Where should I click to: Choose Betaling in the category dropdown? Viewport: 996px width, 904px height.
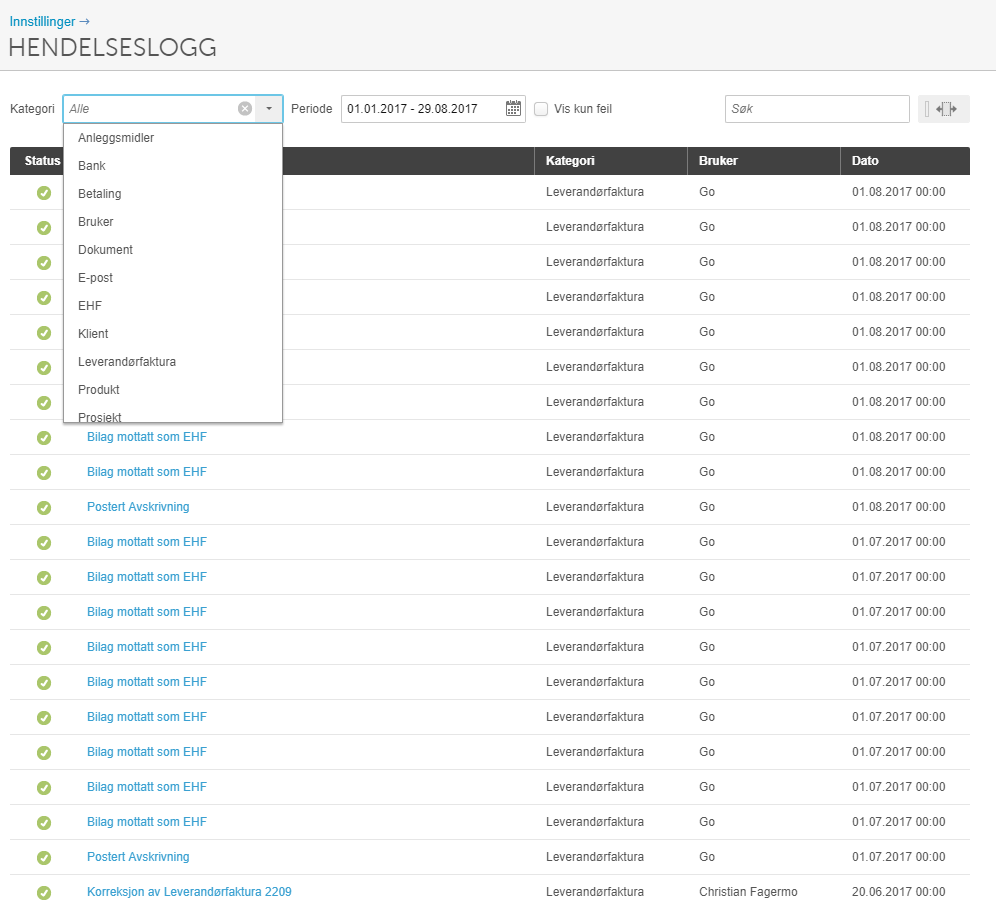(x=173, y=194)
